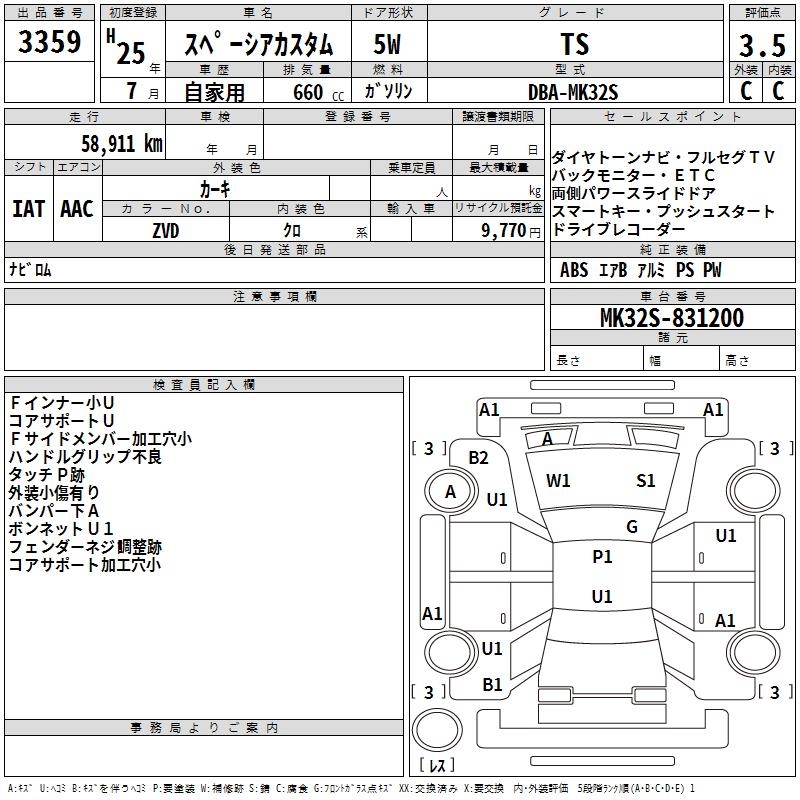The image size is (800, 800).
Task: Click the W1 mark on the windshield
Action: tap(558, 481)
